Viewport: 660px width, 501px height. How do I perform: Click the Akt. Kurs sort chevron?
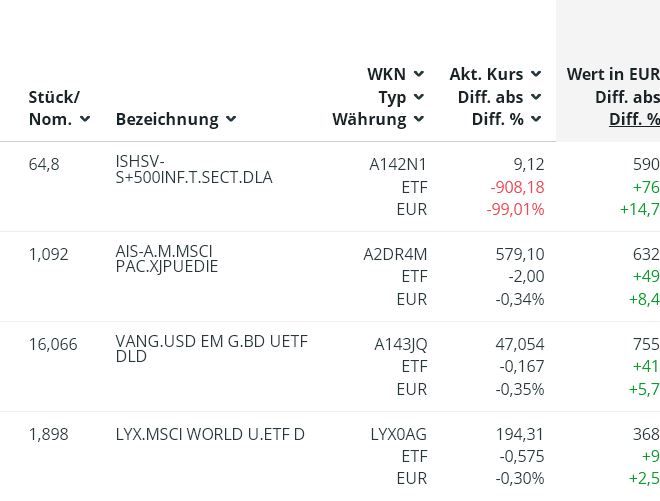536,74
